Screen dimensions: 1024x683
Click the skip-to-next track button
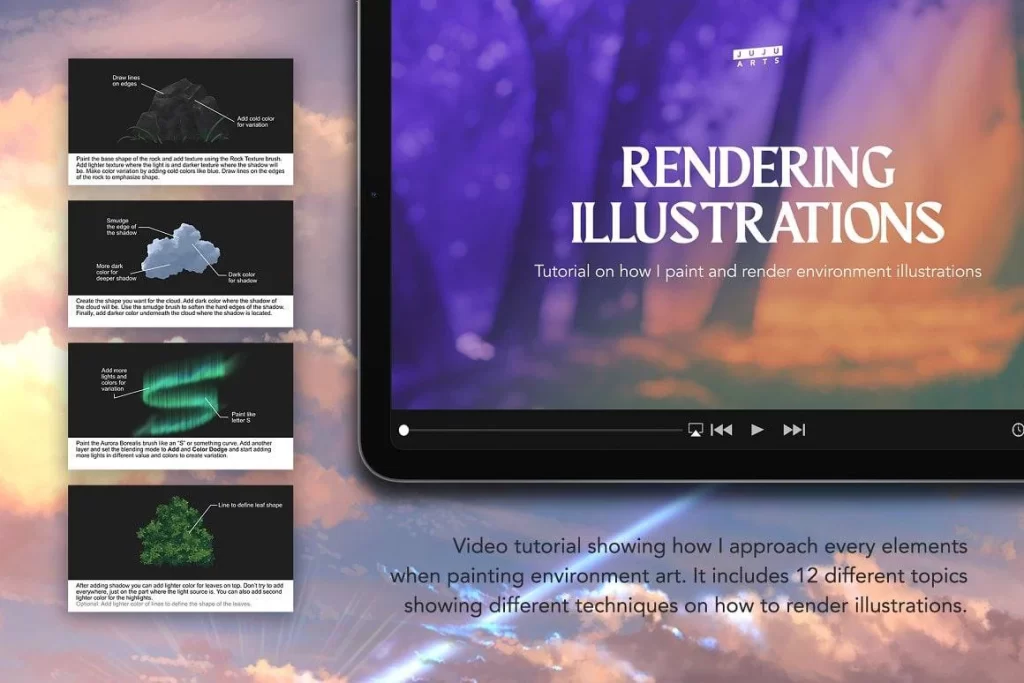point(794,430)
